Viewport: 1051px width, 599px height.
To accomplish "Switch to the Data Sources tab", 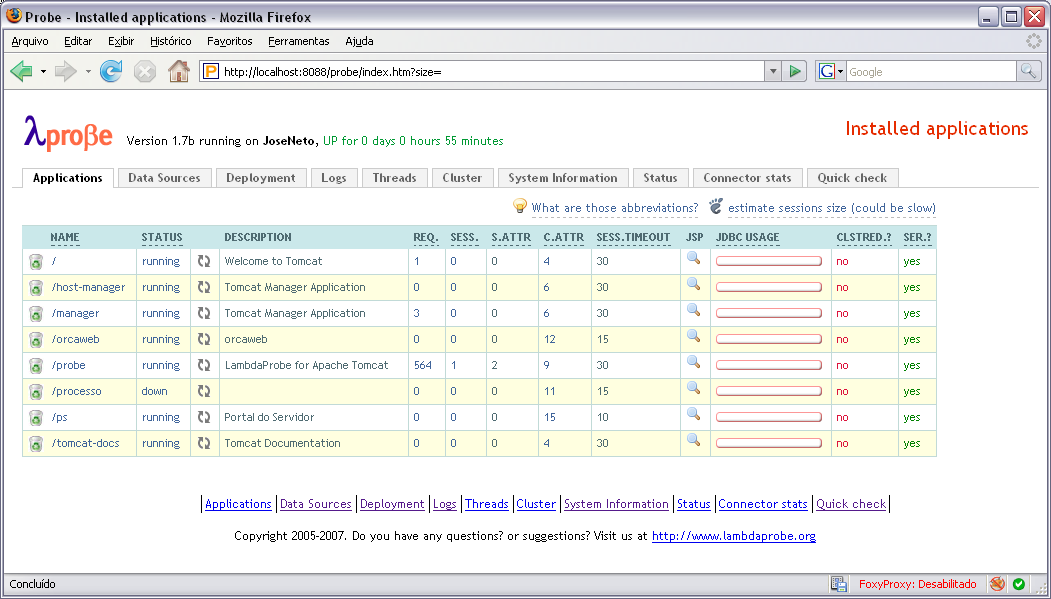I will click(164, 178).
